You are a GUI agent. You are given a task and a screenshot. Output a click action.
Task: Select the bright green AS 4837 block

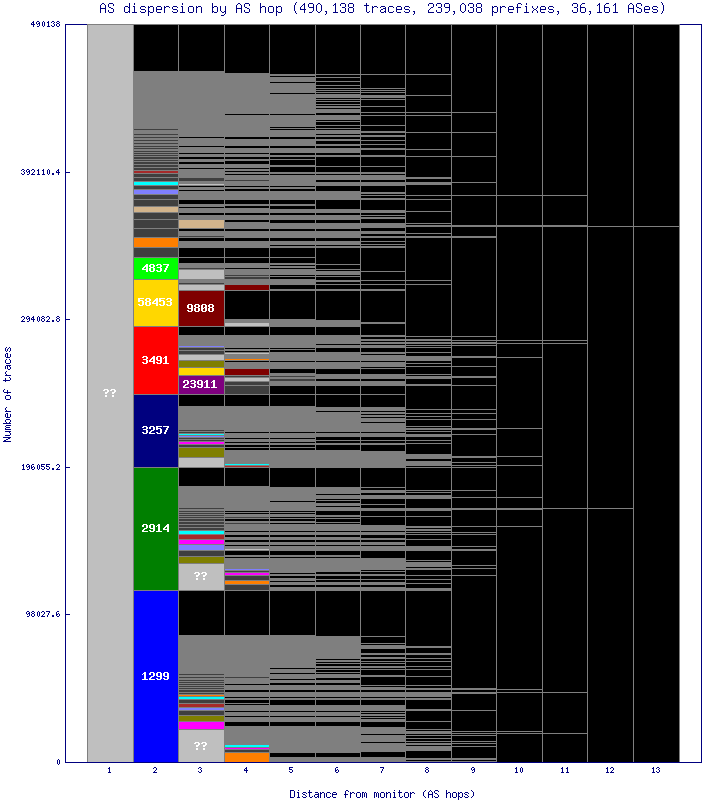coord(155,268)
